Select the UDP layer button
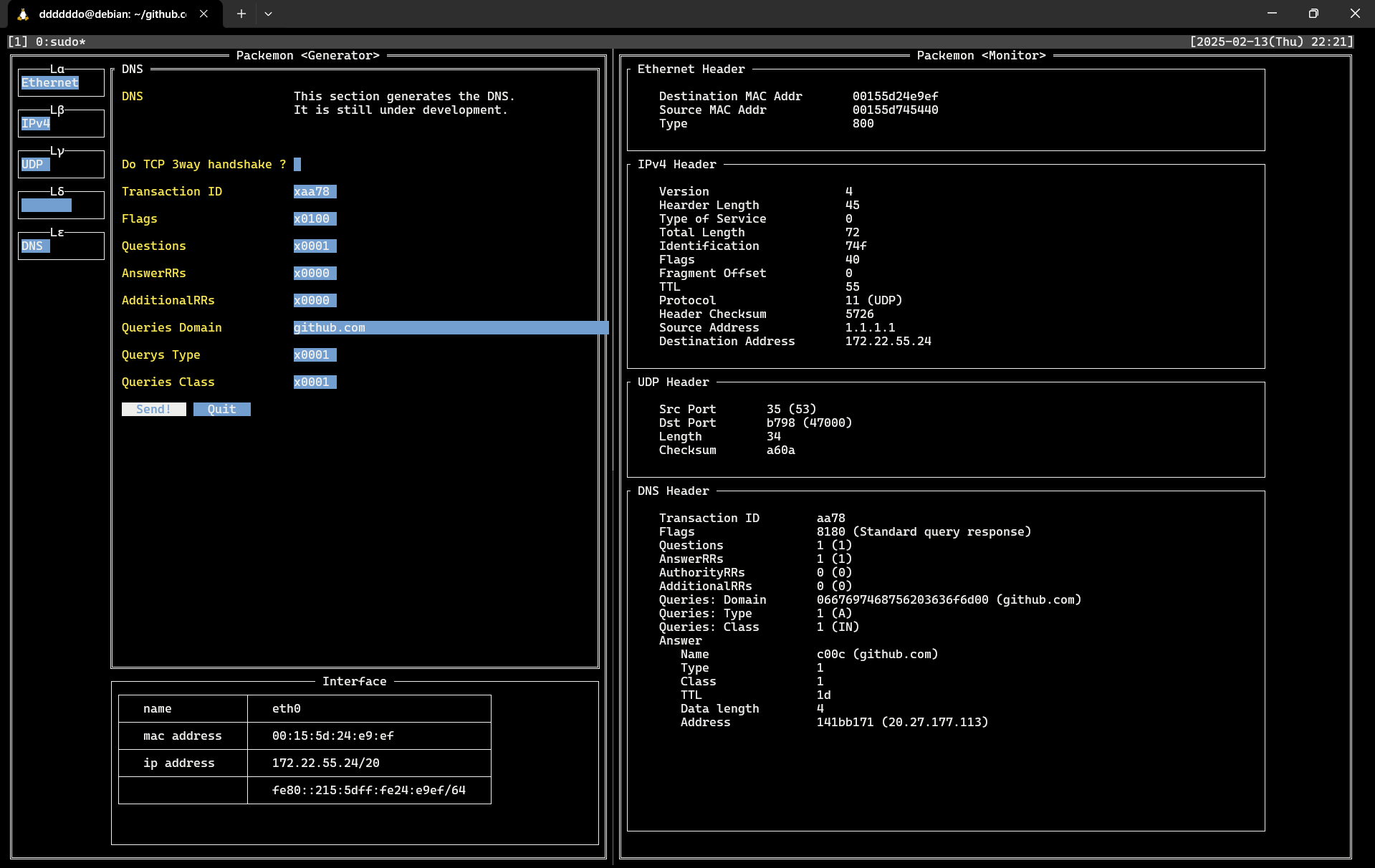 point(36,165)
